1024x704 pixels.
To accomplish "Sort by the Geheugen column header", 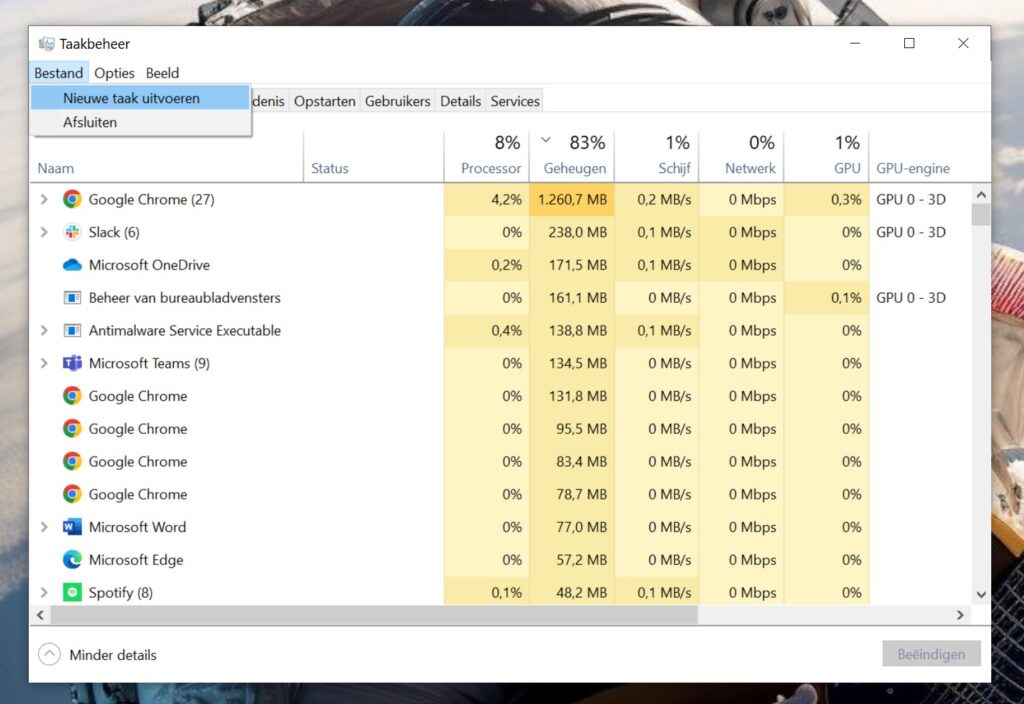I will tap(574, 168).
